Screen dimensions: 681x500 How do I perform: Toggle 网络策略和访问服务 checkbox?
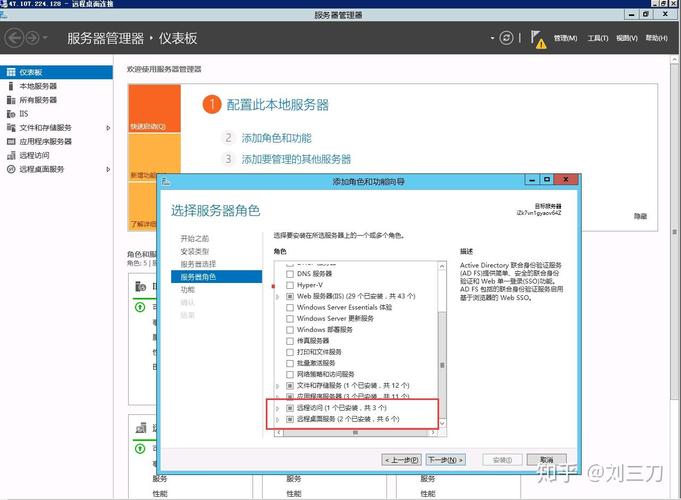[290, 374]
